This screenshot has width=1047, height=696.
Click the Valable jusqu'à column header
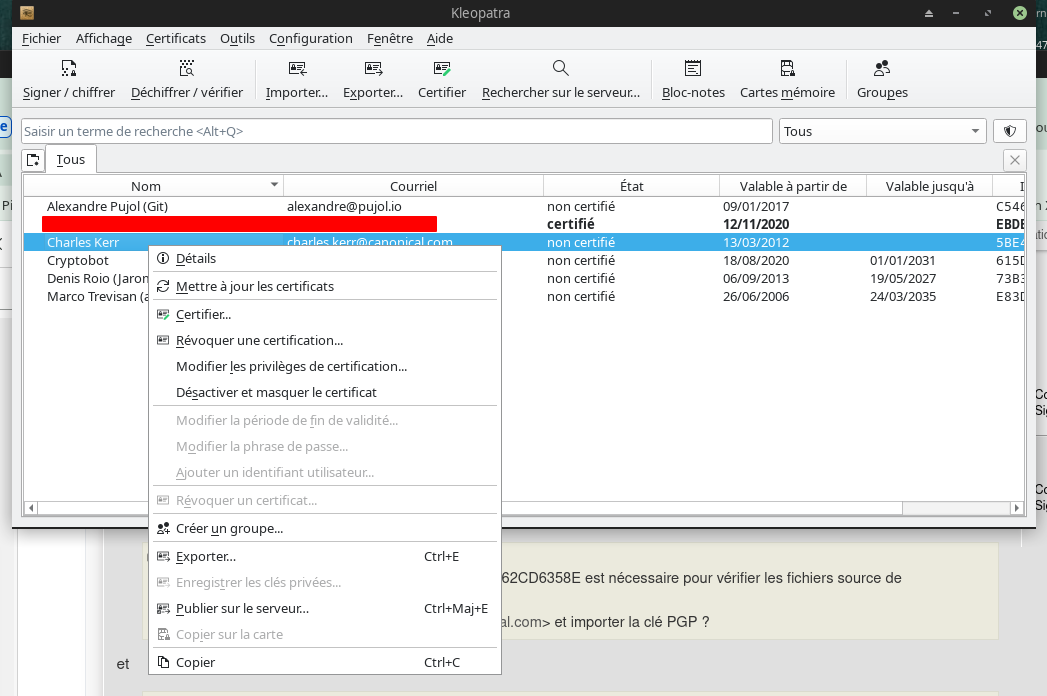point(929,186)
